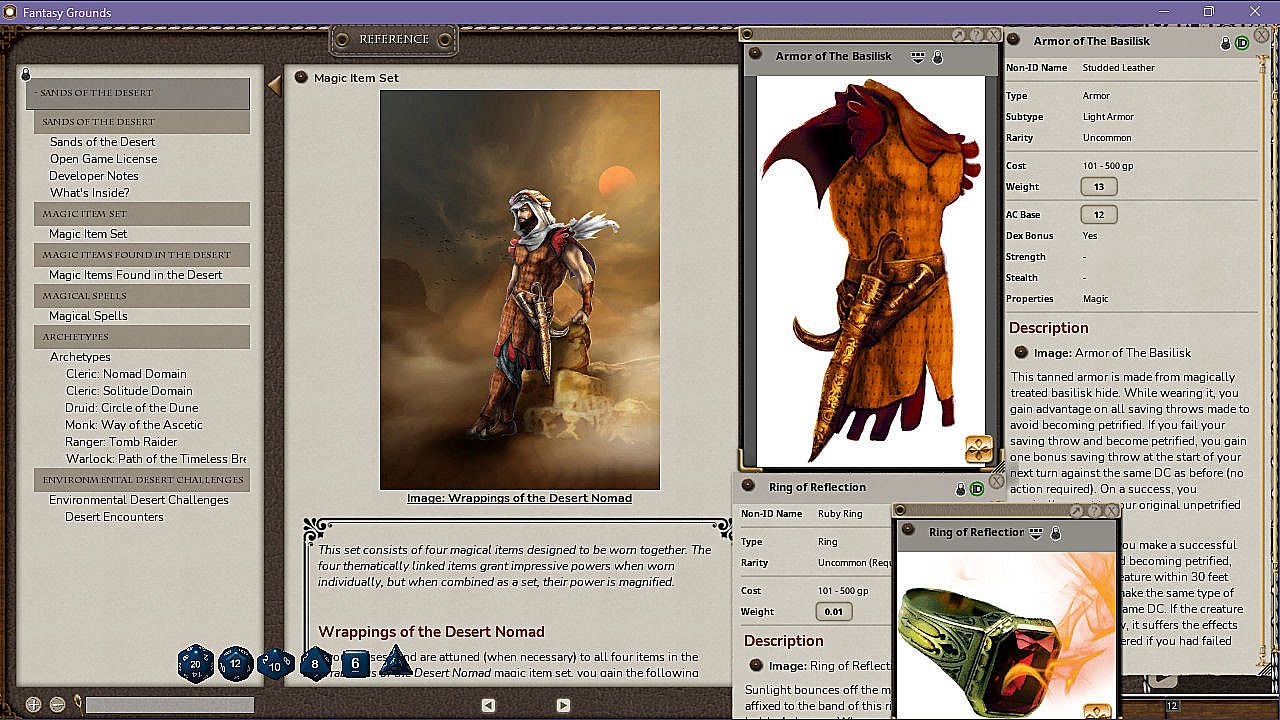
Task: Collapse ENVIRONMENTAL DESERT CHALLENGES header
Action: (142, 480)
